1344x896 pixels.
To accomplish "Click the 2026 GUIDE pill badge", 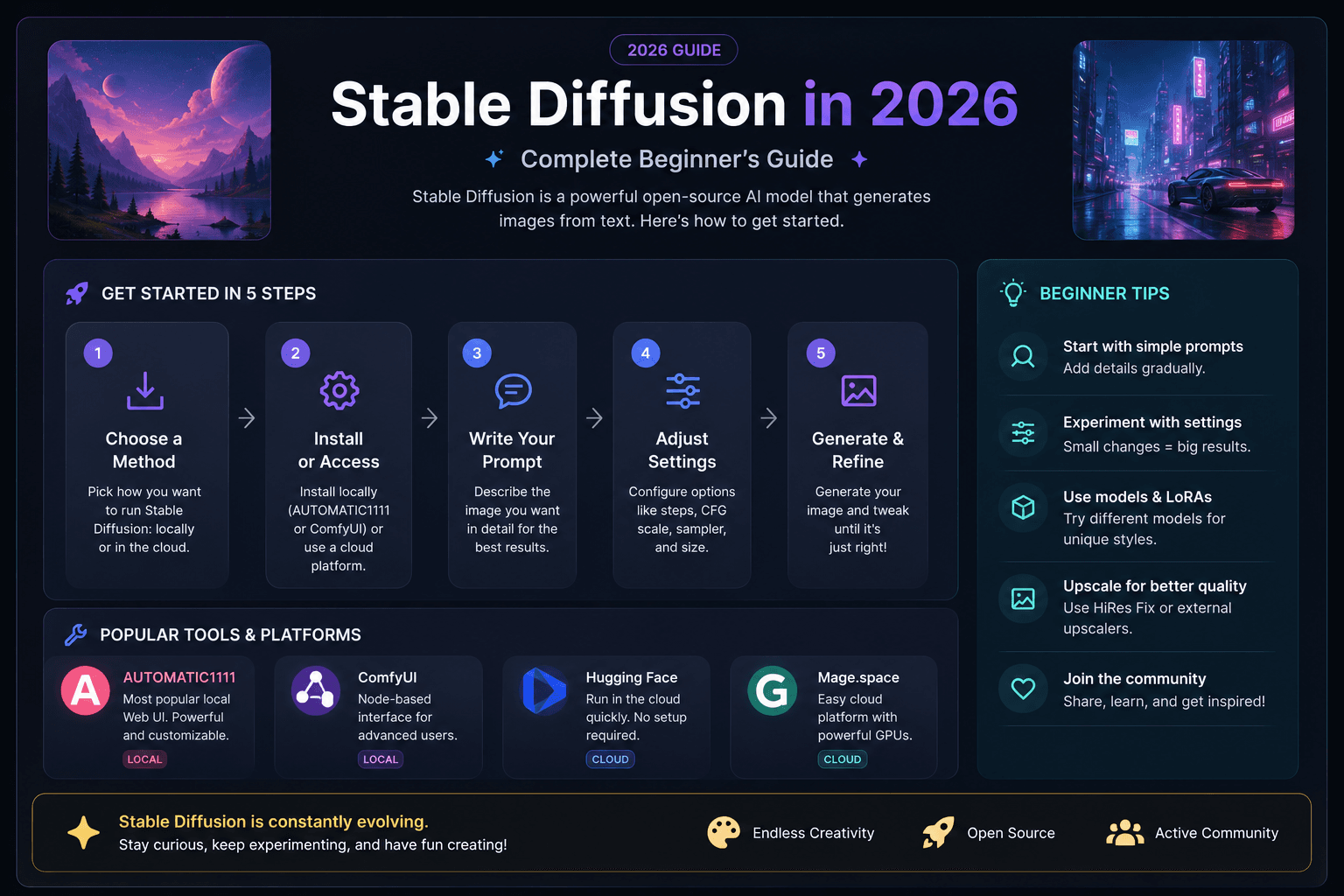I will click(x=674, y=50).
